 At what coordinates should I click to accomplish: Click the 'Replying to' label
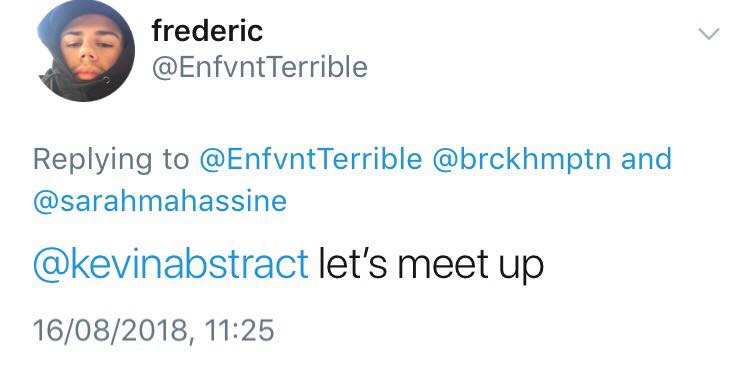click(x=111, y=159)
